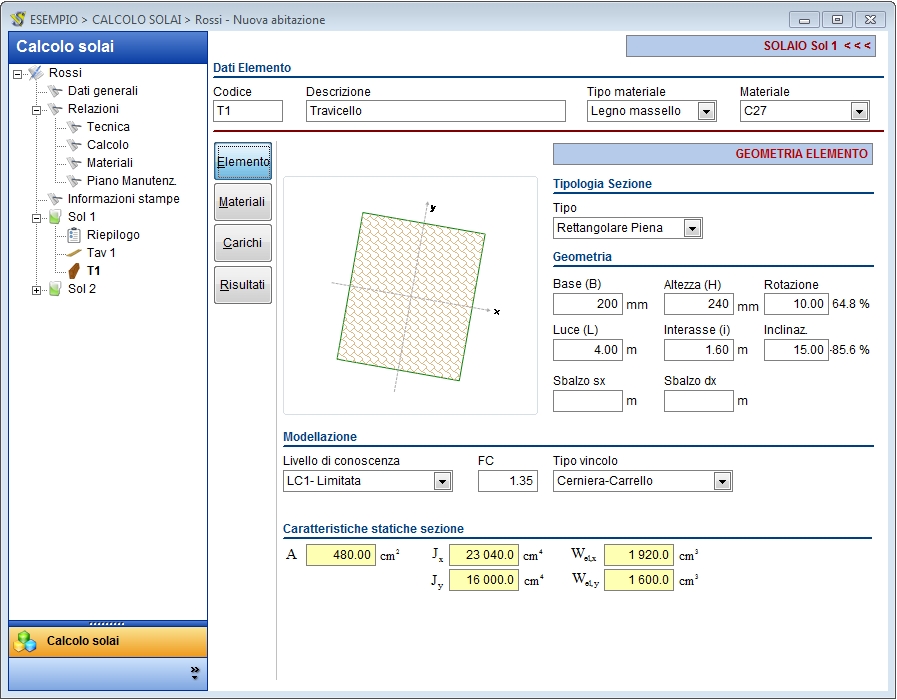The image size is (897, 700).
Task: Click the Sol 2 bucket icon
Action: pos(55,289)
